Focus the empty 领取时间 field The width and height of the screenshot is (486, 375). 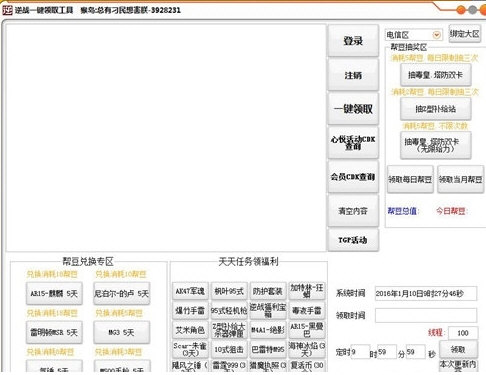[x=426, y=315]
